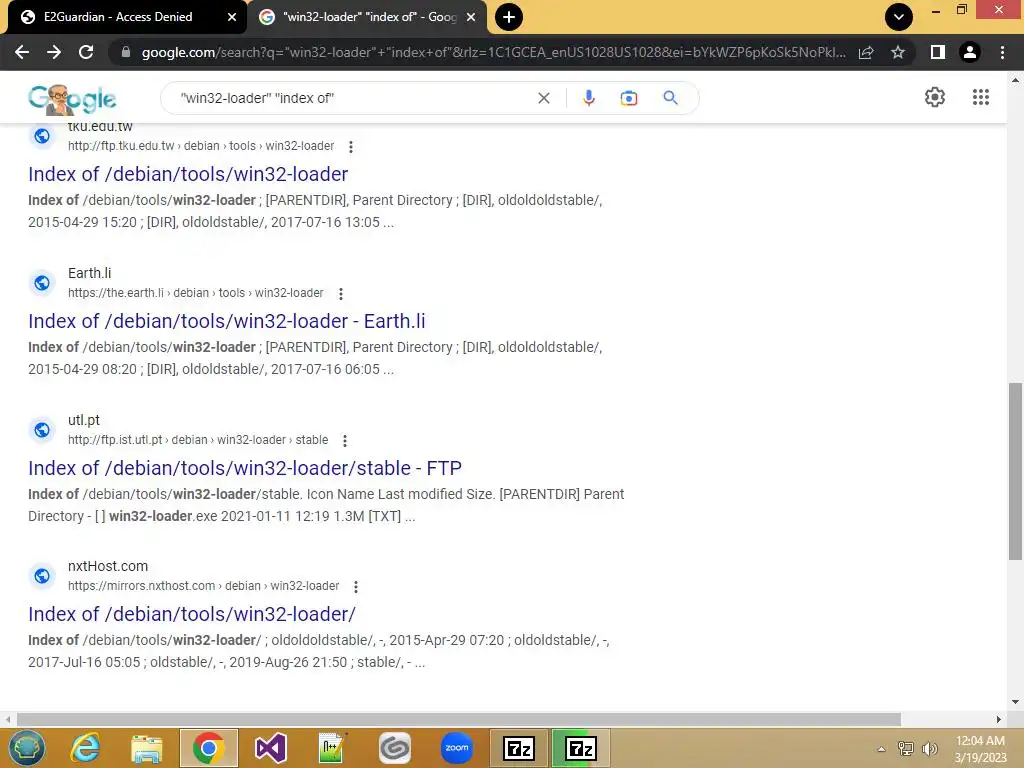Screen dimensions: 1024x768
Task: Open volume control in system tray
Action: [929, 749]
